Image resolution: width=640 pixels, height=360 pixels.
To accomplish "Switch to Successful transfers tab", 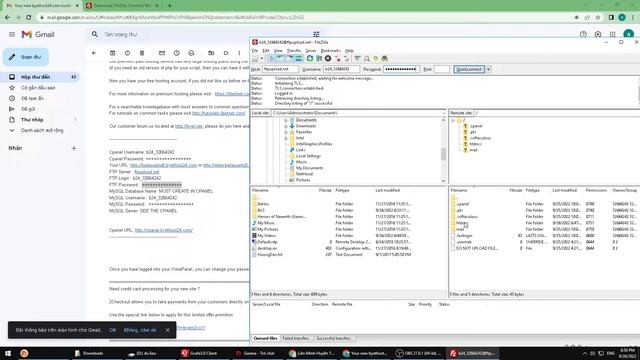I will point(334,338).
